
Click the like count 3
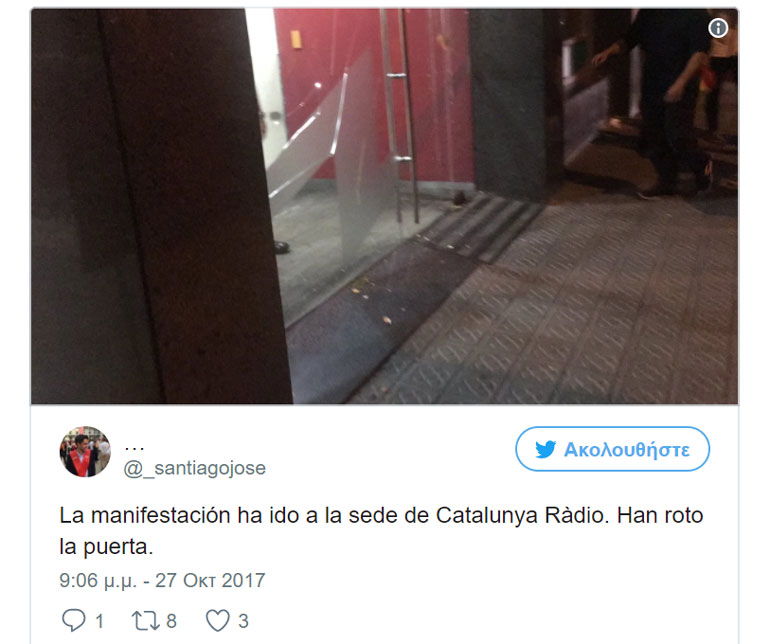[x=243, y=621]
